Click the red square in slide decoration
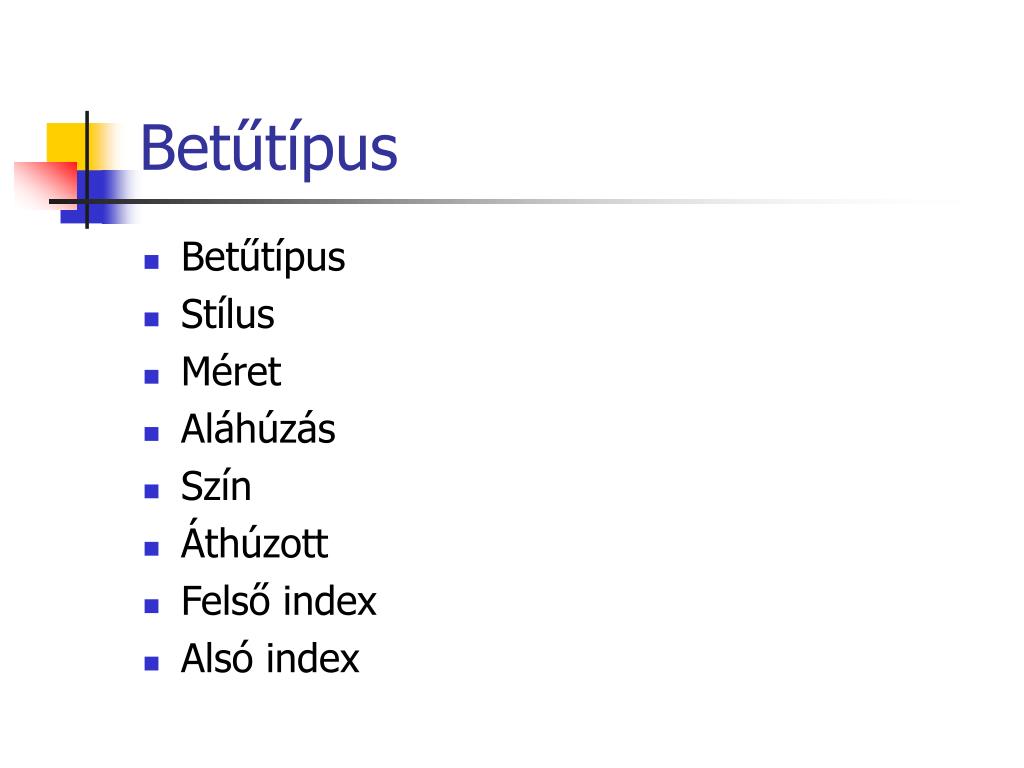The image size is (1024, 768). click(x=44, y=184)
